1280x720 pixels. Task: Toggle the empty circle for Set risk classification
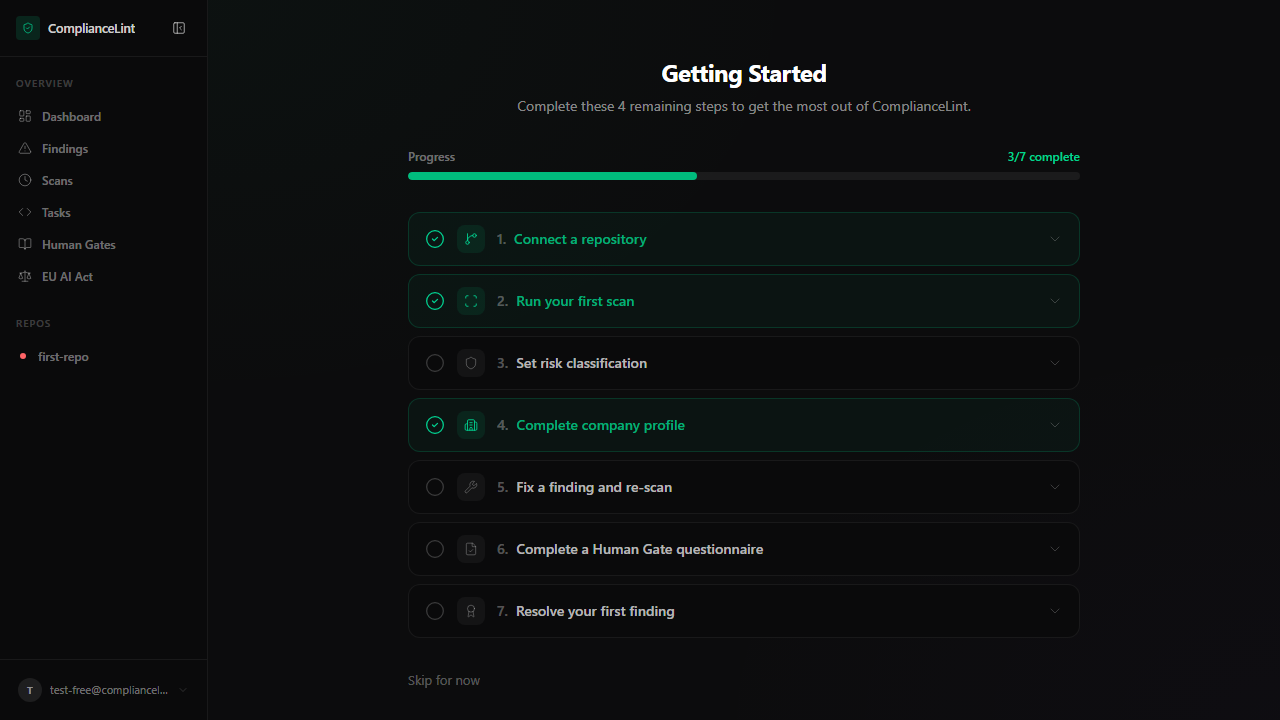coord(435,363)
